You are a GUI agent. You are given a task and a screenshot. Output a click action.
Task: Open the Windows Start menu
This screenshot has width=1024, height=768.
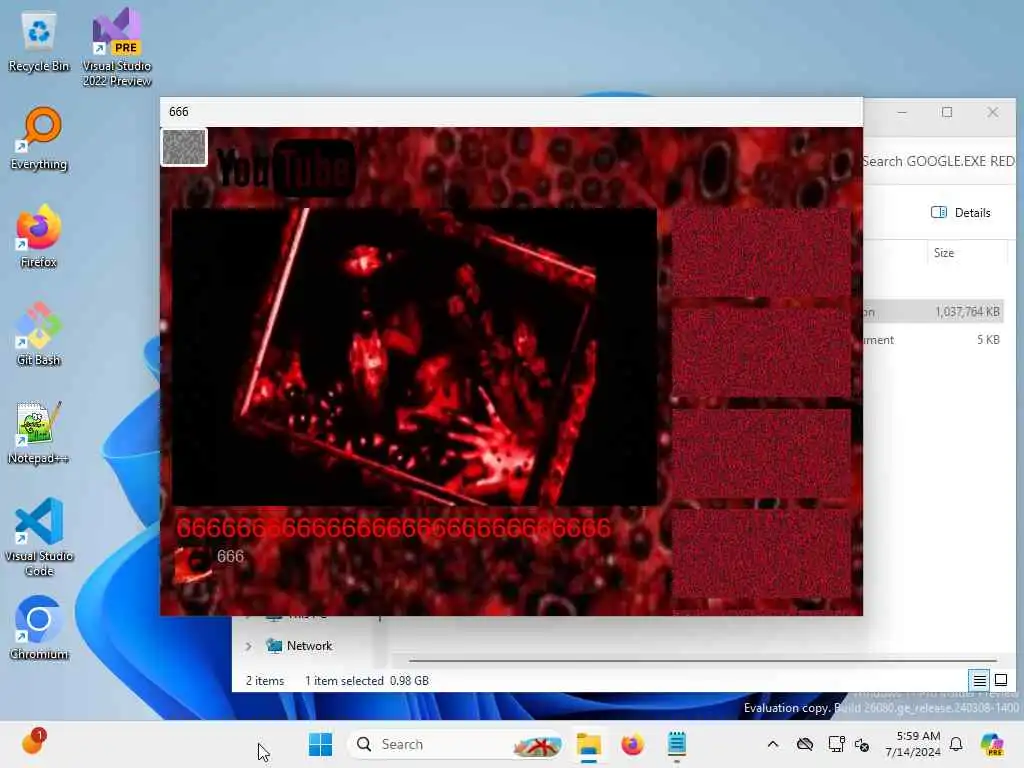click(x=320, y=744)
